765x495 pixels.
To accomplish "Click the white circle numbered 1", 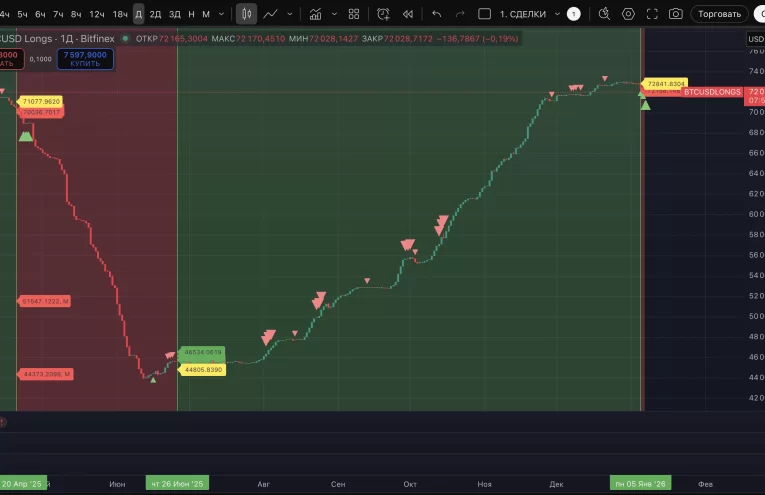I will coord(574,14).
